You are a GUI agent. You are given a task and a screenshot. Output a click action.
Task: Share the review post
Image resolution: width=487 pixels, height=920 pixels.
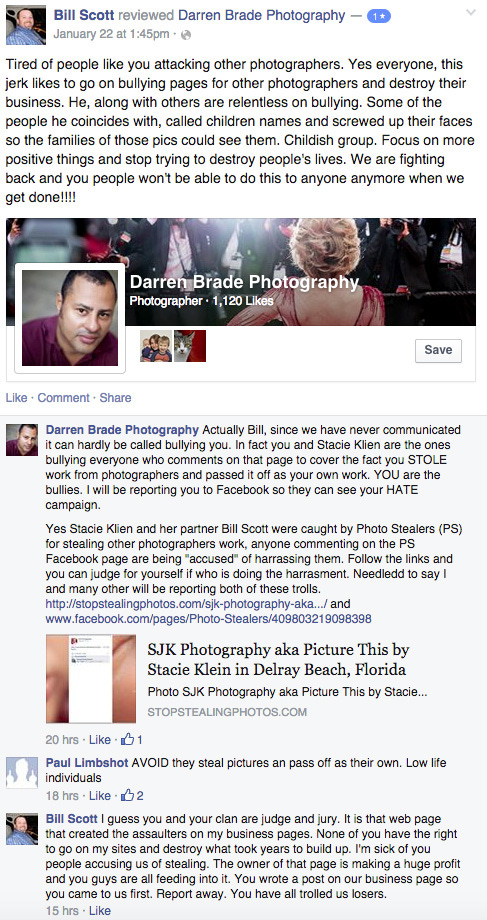(x=115, y=398)
